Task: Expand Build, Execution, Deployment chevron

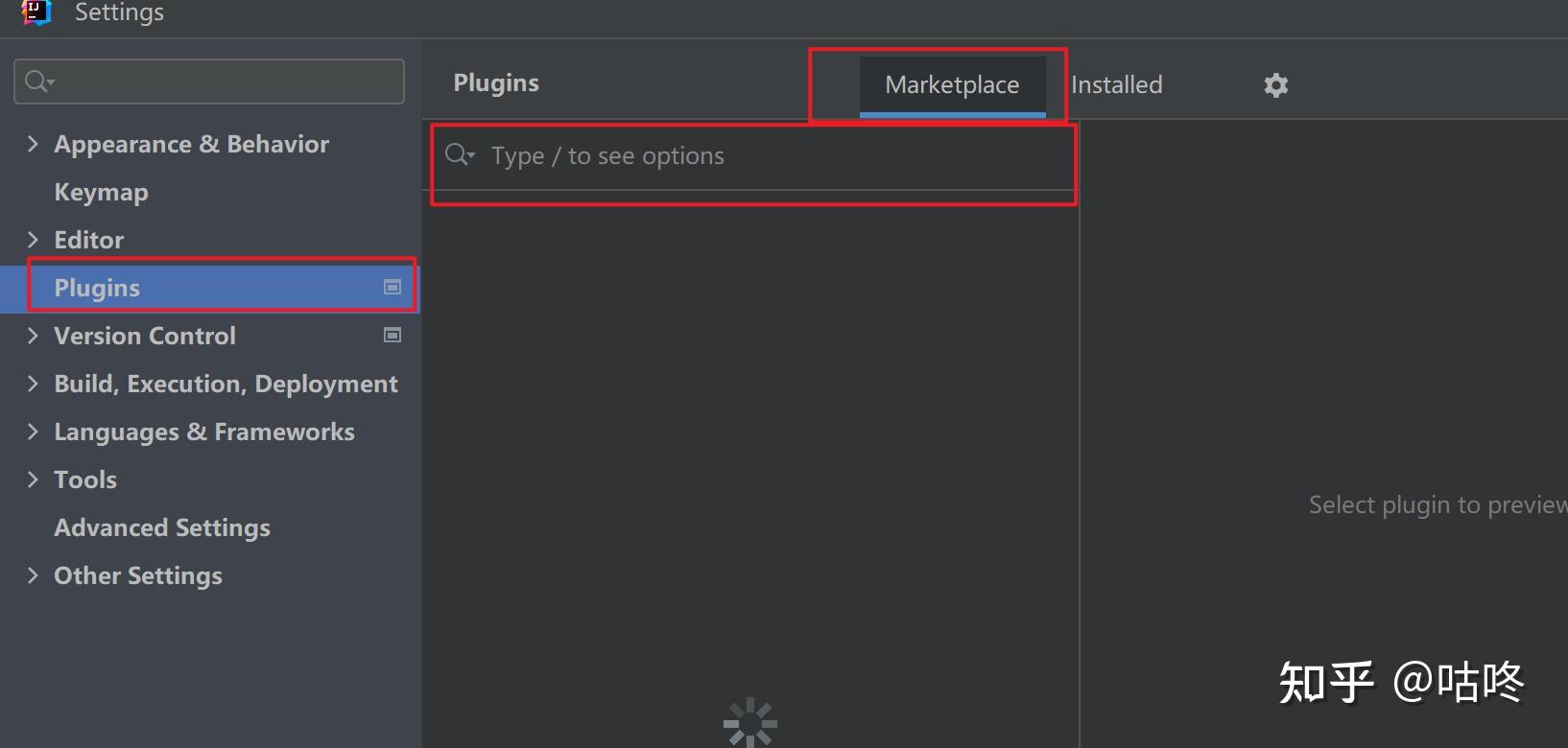Action: 33,384
